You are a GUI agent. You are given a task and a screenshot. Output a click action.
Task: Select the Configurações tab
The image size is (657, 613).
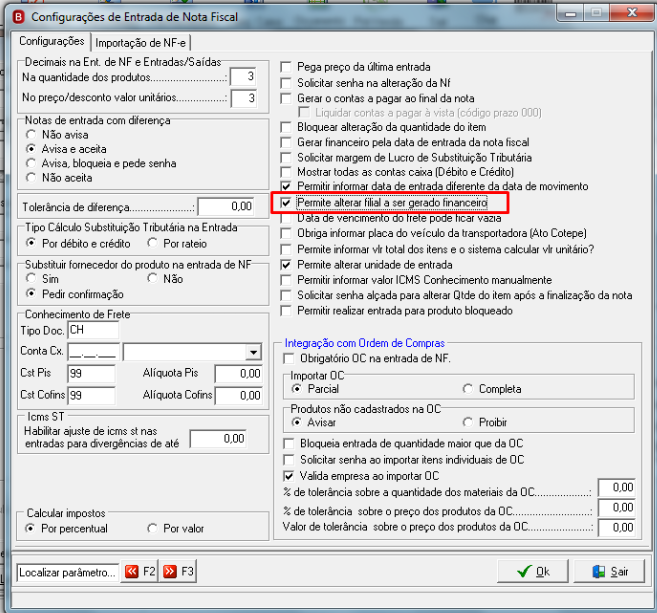pyautogui.click(x=52, y=41)
